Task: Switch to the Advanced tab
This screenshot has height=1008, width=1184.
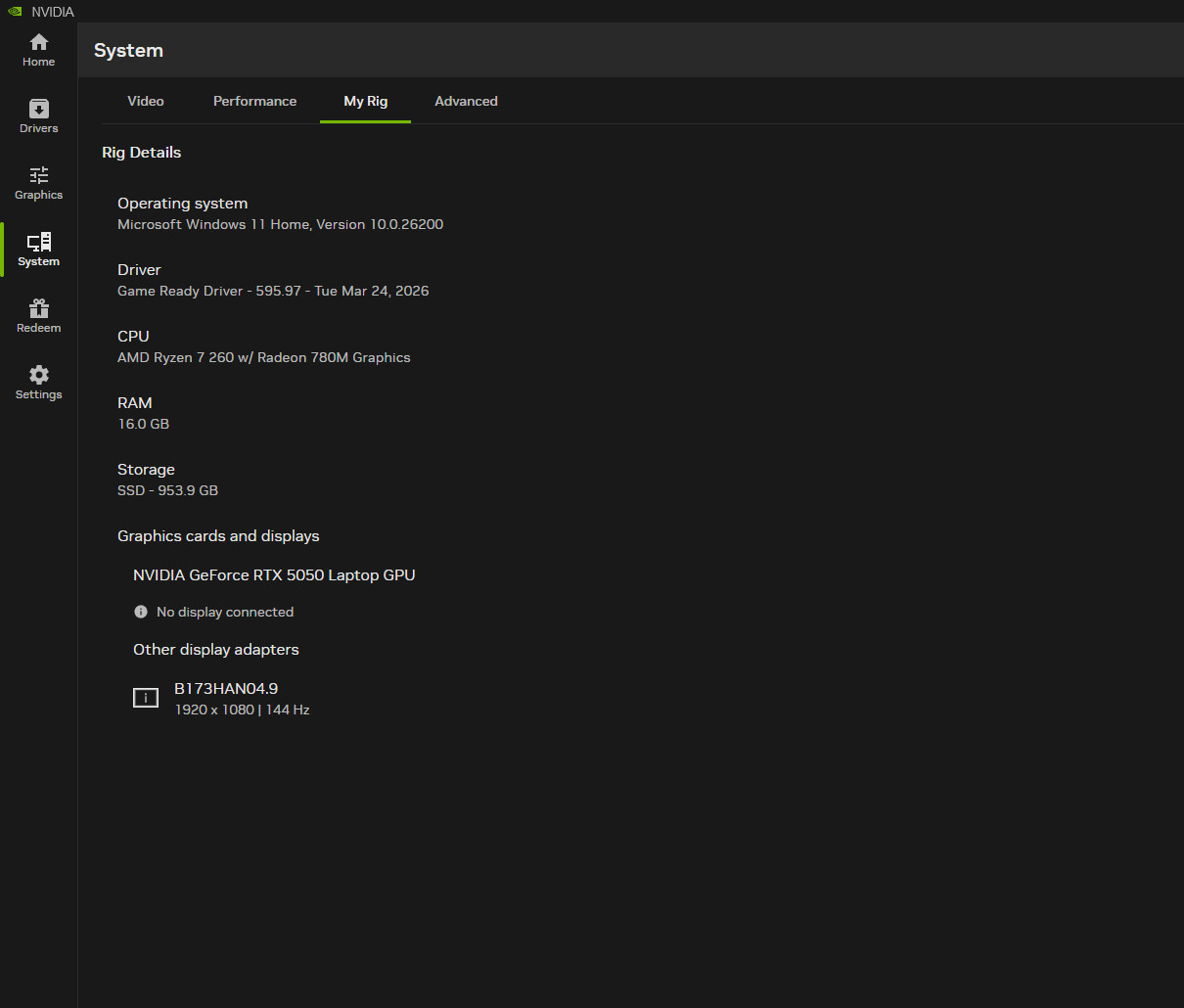Action: coord(466,101)
